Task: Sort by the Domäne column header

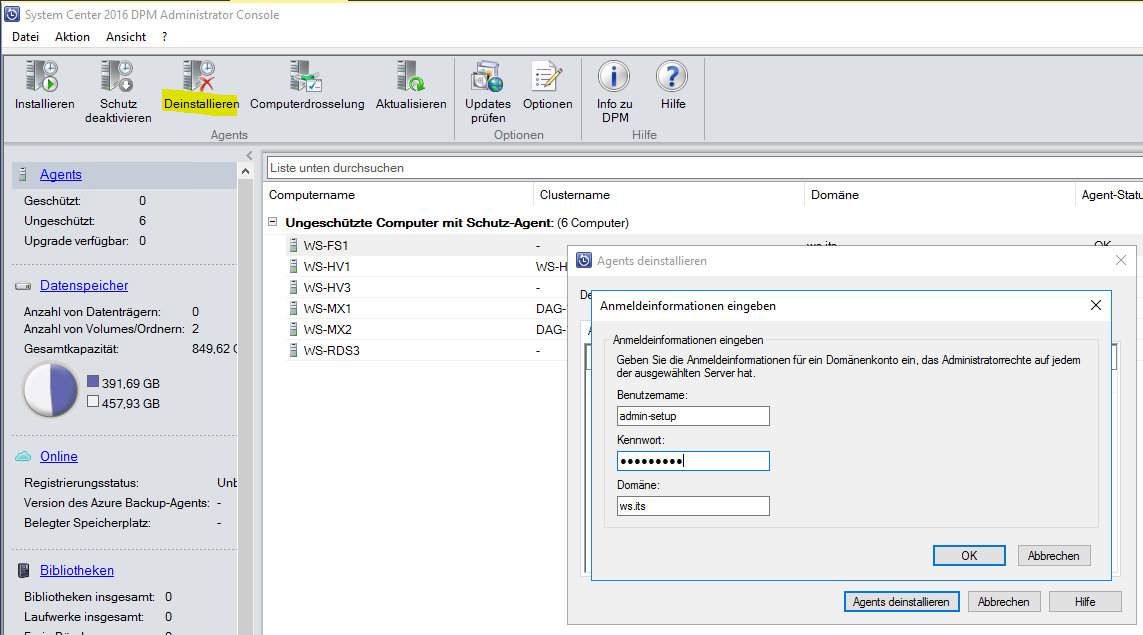Action: pyautogui.click(x=939, y=195)
